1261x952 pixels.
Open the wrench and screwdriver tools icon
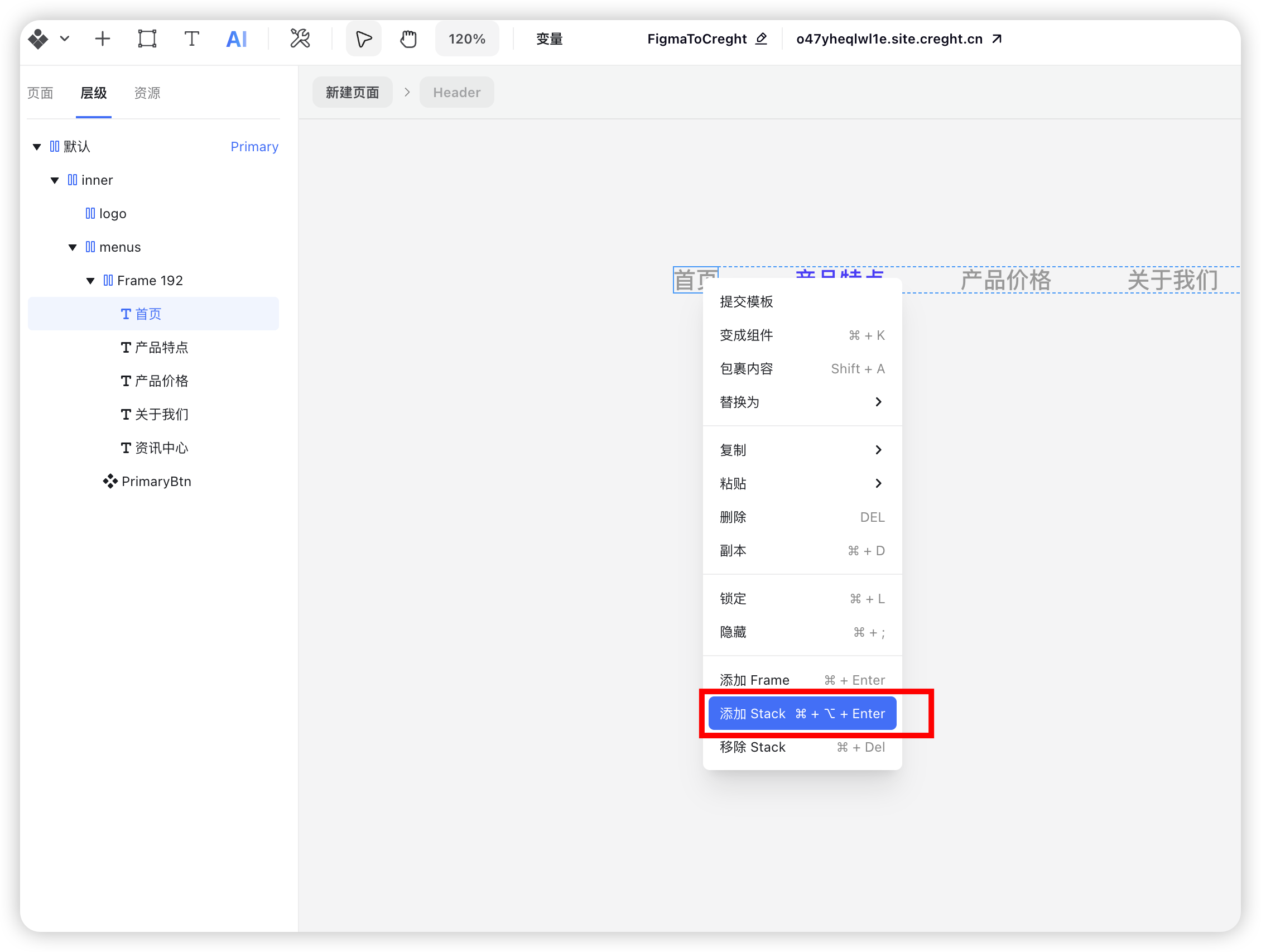pyautogui.click(x=300, y=39)
